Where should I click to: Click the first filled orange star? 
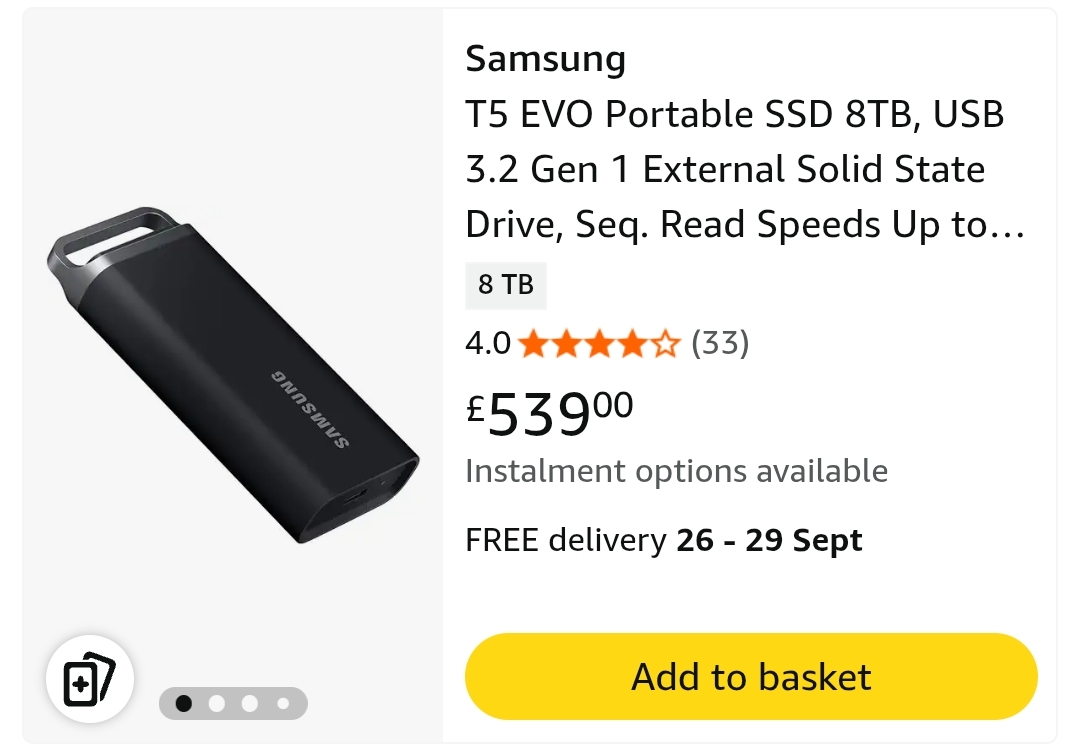(534, 344)
